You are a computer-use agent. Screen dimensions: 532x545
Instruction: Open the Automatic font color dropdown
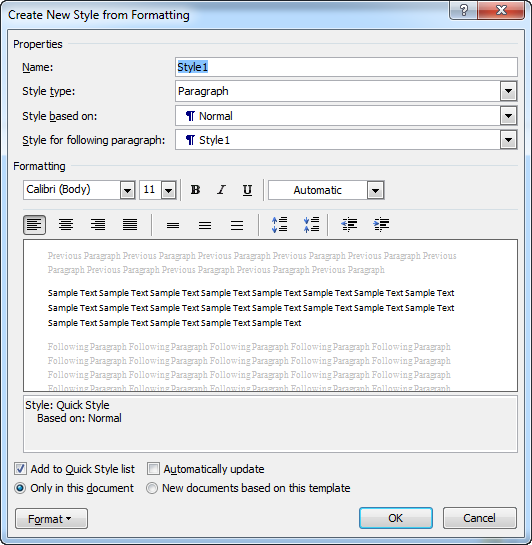coord(375,190)
